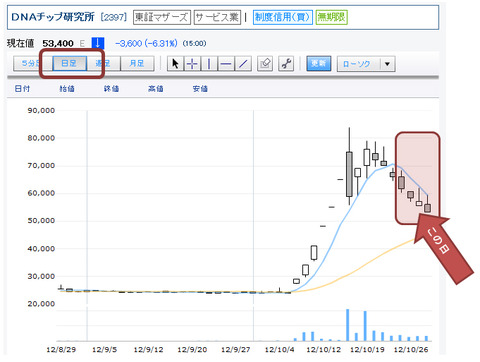The image size is (480, 362).
Task: Click the 12/10/26 date axis label
Action: click(411, 350)
